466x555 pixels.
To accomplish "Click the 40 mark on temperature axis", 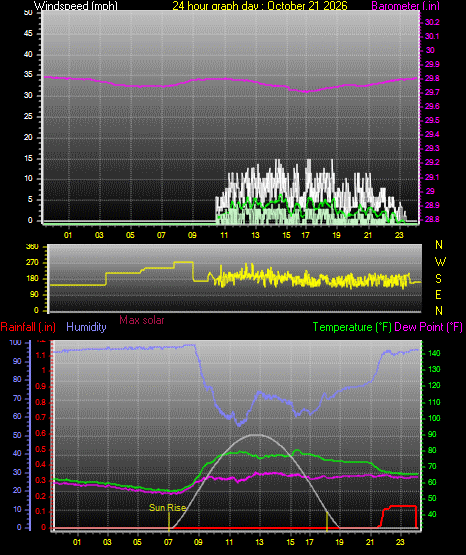I will coord(432,514).
